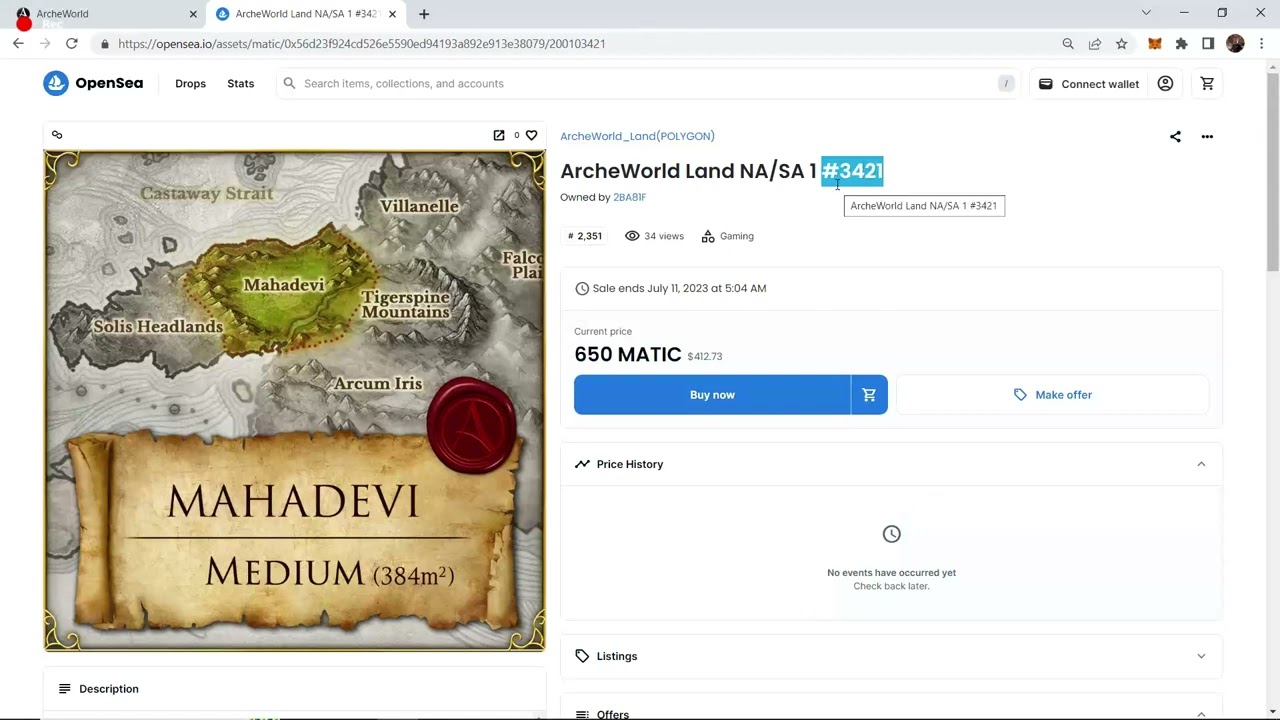Click the Gaming category tag
The image size is (1280, 720).
tap(727, 236)
